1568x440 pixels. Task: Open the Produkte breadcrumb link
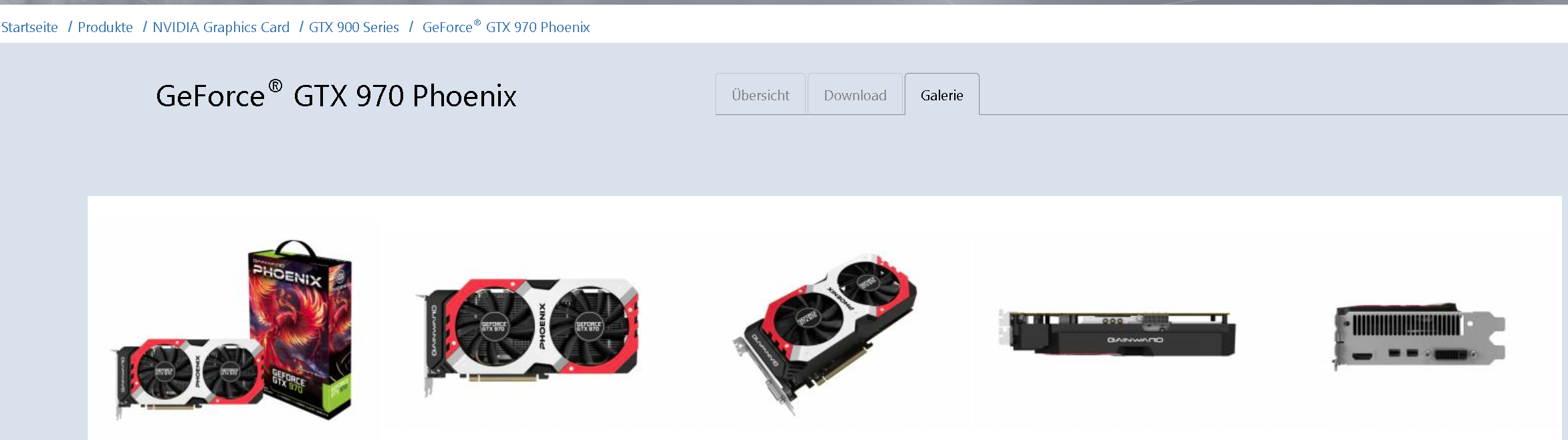(x=105, y=27)
